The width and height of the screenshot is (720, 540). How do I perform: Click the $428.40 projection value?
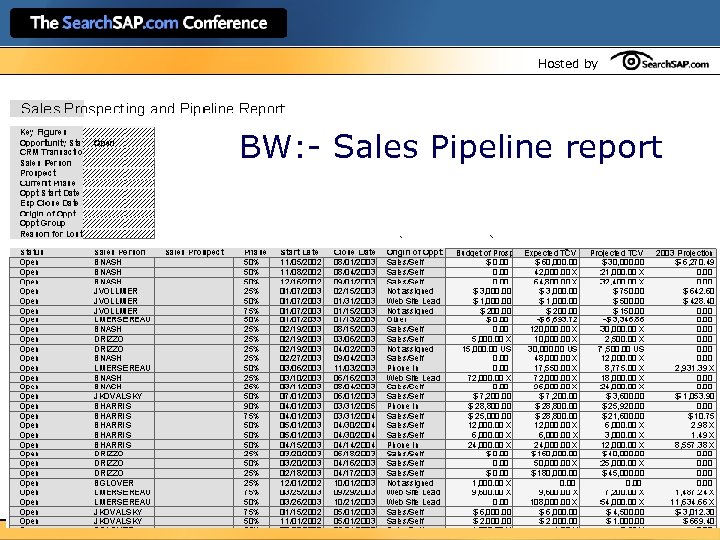point(698,301)
